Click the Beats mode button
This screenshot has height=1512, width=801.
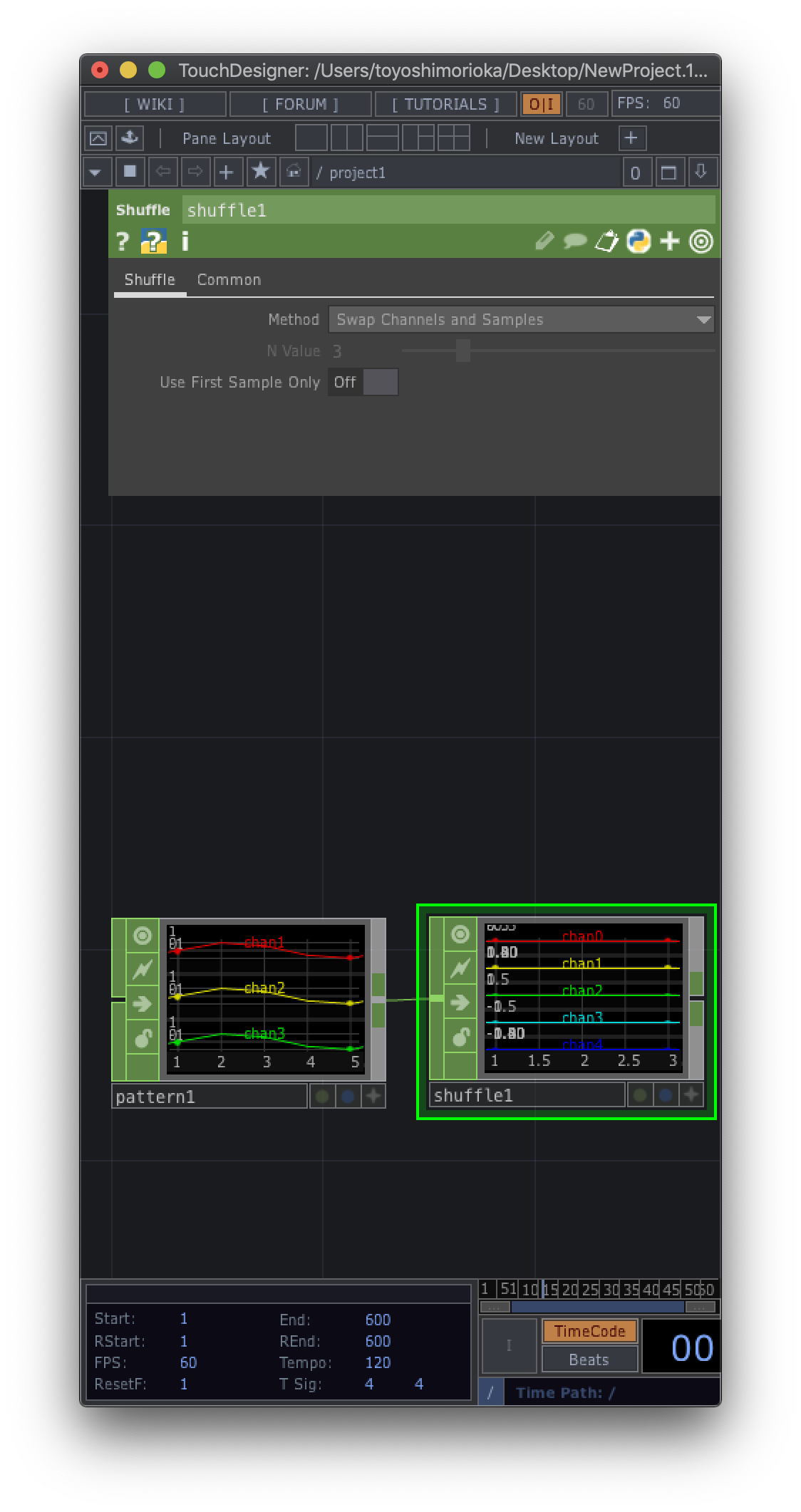point(589,1360)
